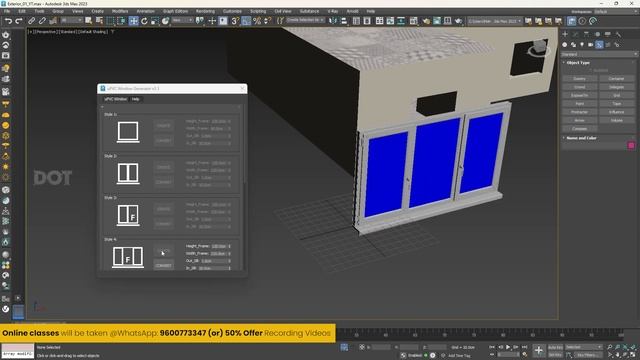Click the Rectangular Selection Region icon

[110, 21]
